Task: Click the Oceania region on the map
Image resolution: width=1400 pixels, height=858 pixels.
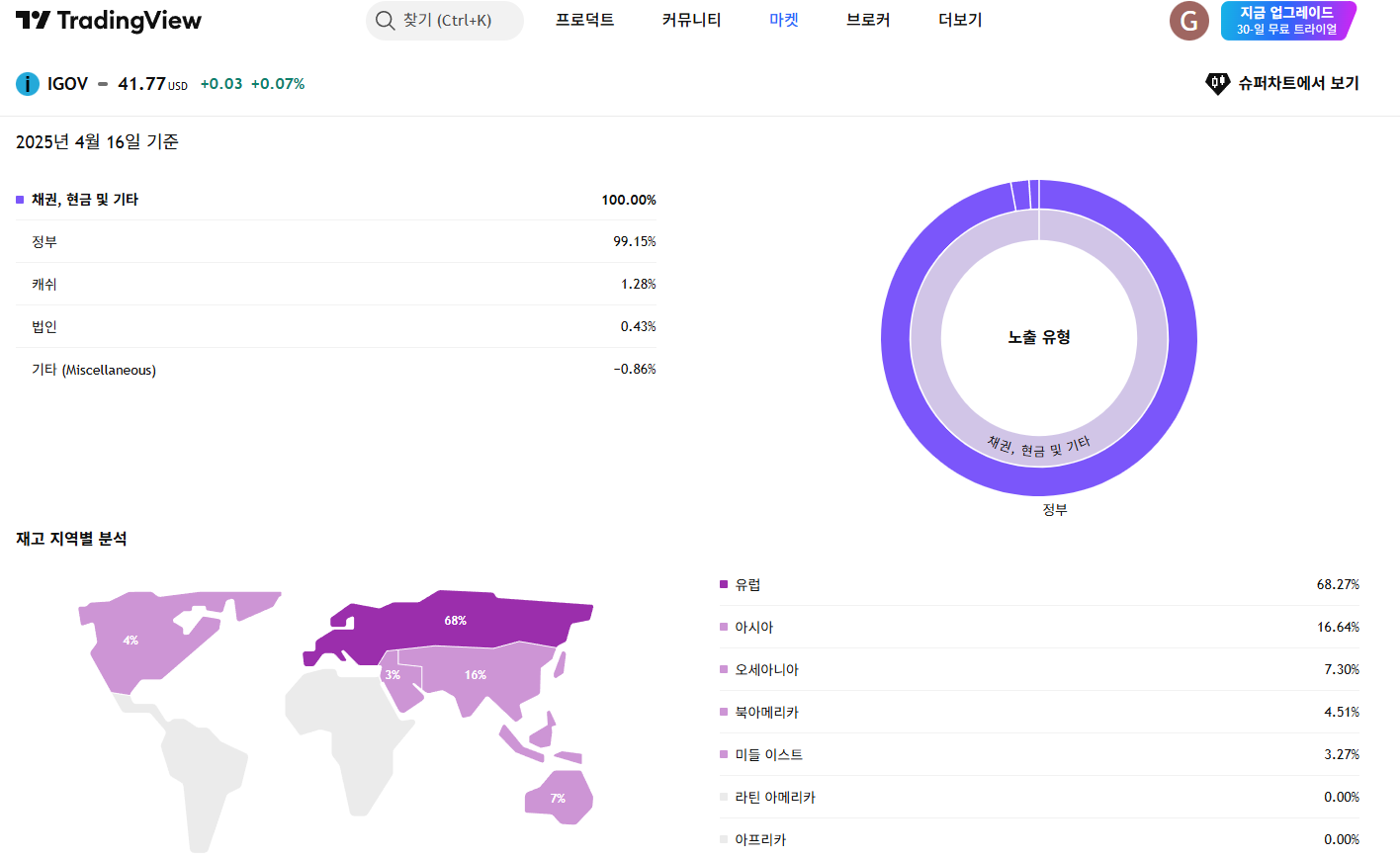Action: click(559, 797)
